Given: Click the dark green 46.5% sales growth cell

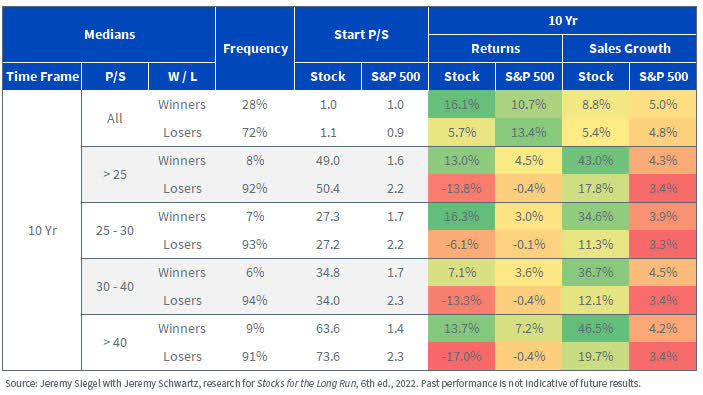Looking at the screenshot, I should (596, 329).
